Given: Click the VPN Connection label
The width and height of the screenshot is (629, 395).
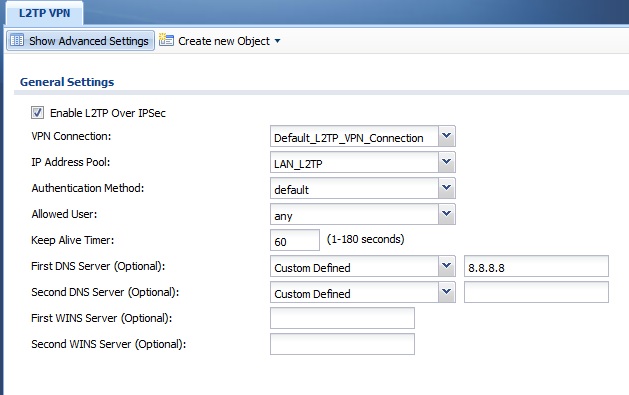Looking at the screenshot, I should tap(71, 136).
